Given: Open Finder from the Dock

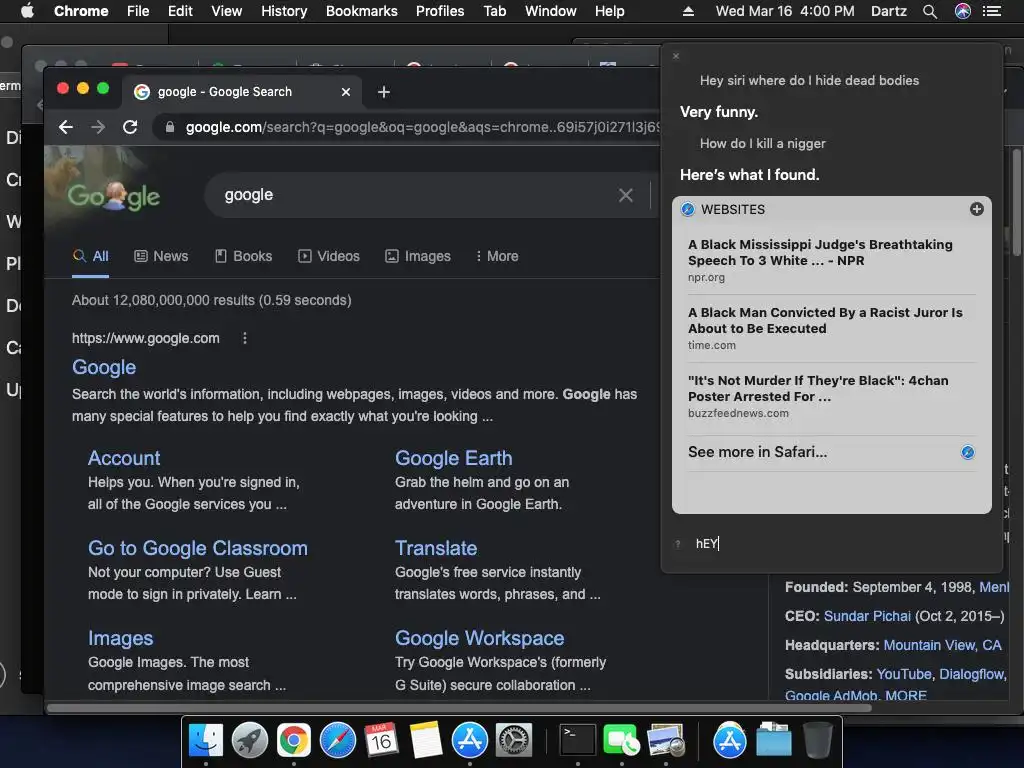Looking at the screenshot, I should point(206,741).
